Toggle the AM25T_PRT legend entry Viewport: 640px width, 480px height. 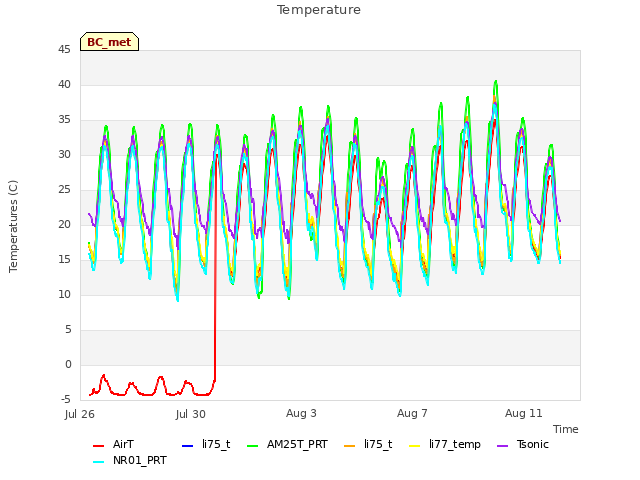pos(288,444)
